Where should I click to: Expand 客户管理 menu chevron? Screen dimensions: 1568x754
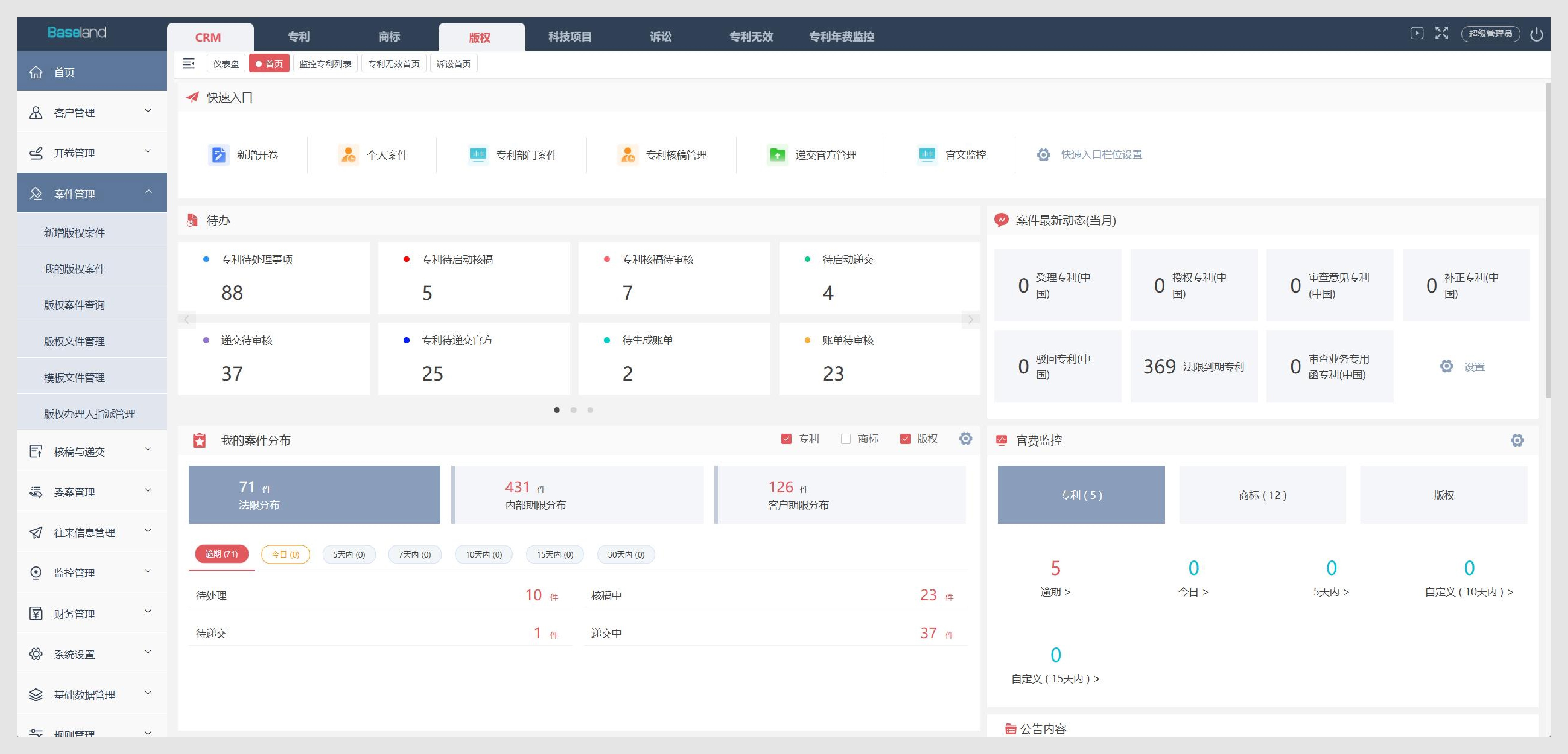pos(148,111)
